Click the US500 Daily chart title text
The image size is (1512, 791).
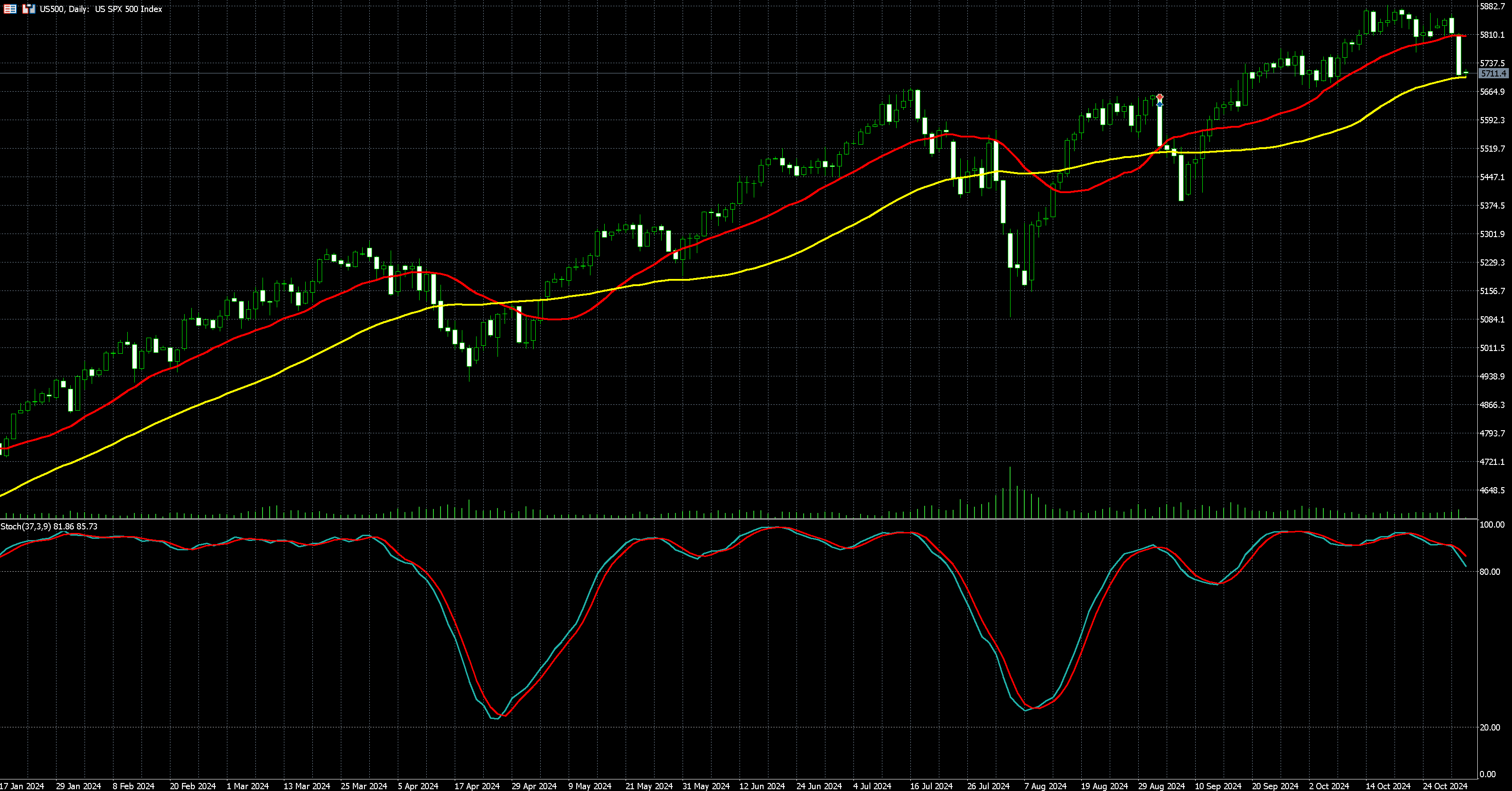(x=101, y=9)
